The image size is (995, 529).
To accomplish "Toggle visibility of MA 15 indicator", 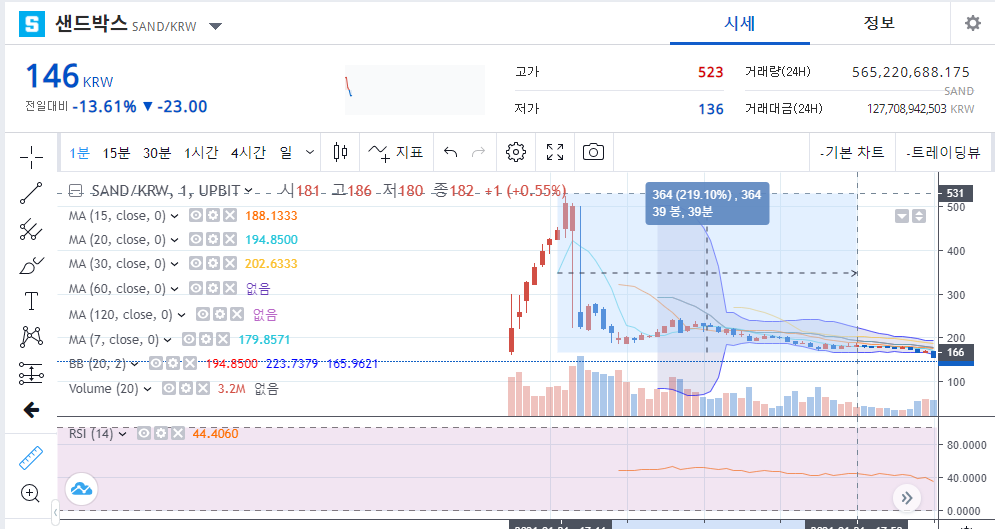I will 196,216.
